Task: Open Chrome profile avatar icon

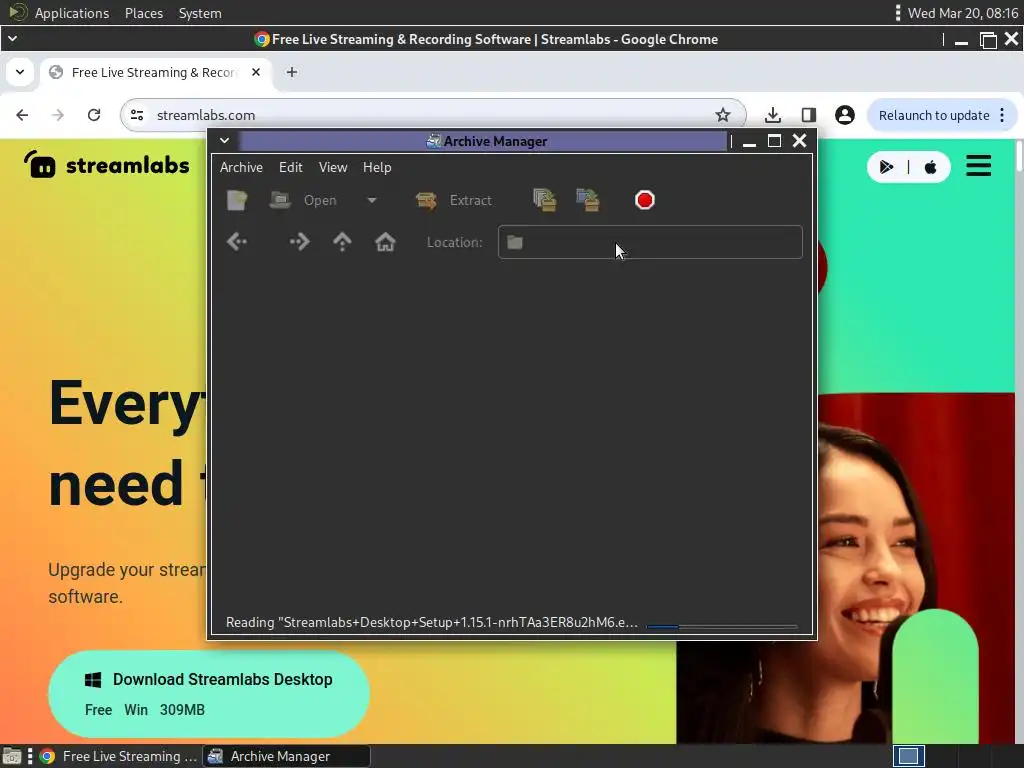Action: 844,115
